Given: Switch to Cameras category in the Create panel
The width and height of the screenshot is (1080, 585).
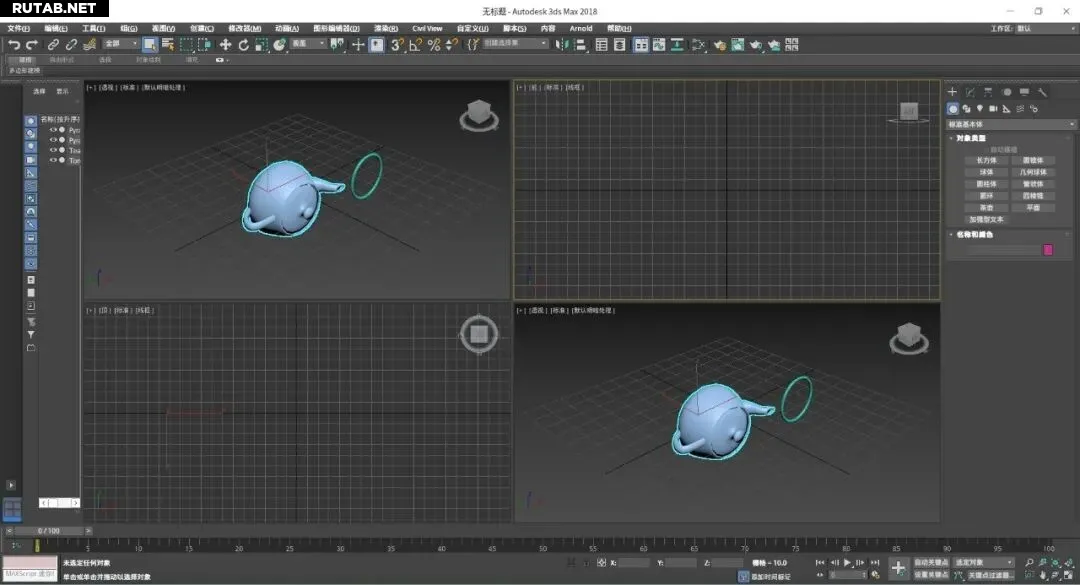Looking at the screenshot, I should pyautogui.click(x=994, y=108).
